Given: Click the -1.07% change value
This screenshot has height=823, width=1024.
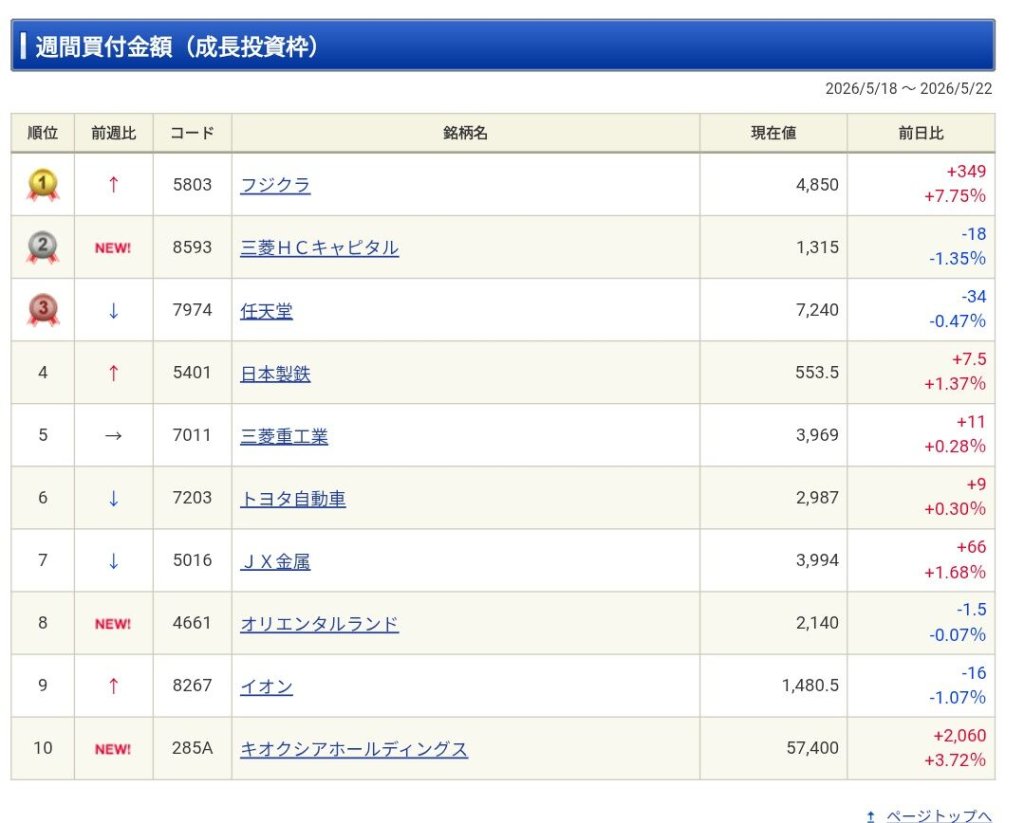Looking at the screenshot, I should [957, 698].
